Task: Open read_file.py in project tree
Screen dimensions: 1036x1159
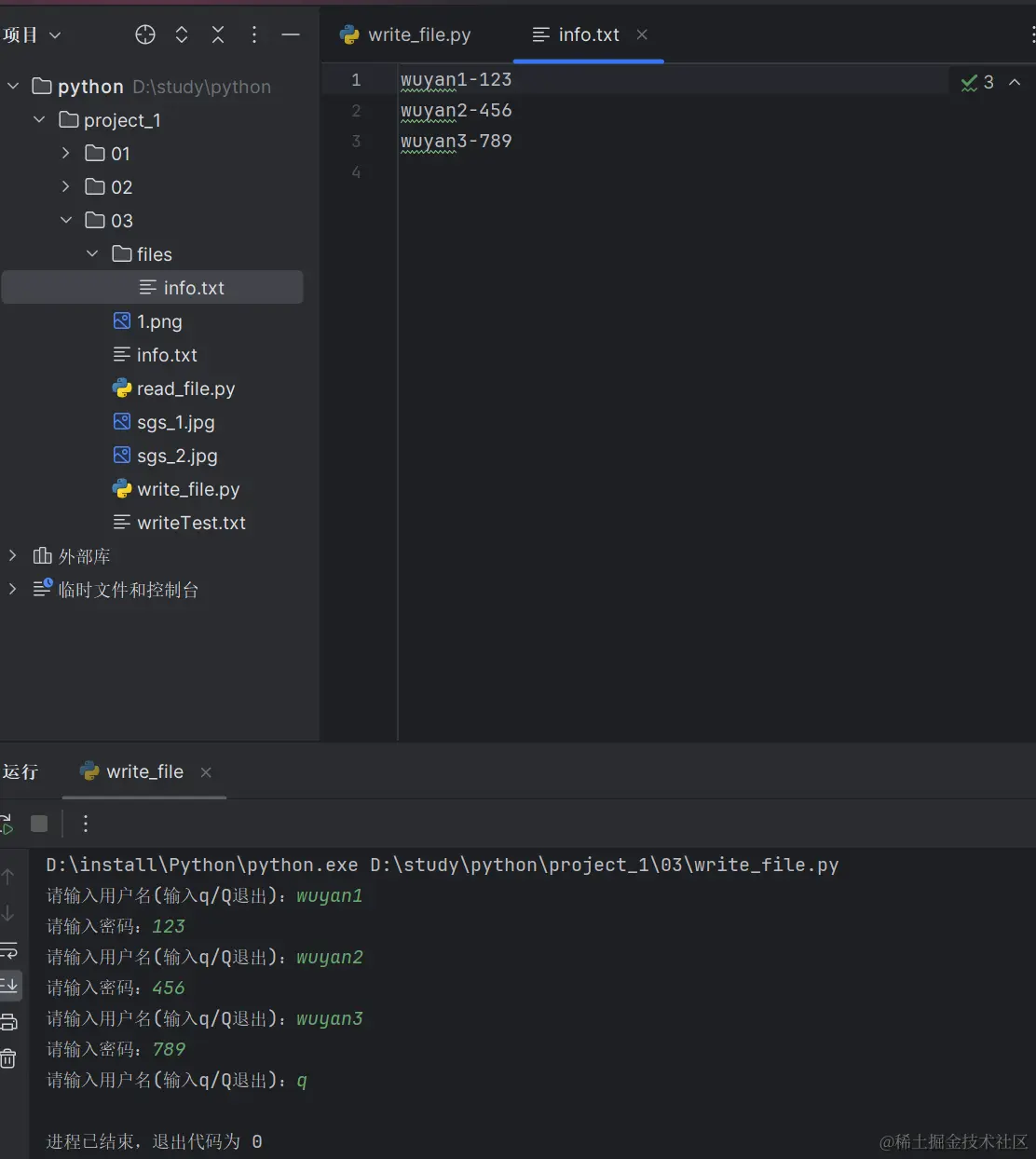Action: [x=174, y=389]
